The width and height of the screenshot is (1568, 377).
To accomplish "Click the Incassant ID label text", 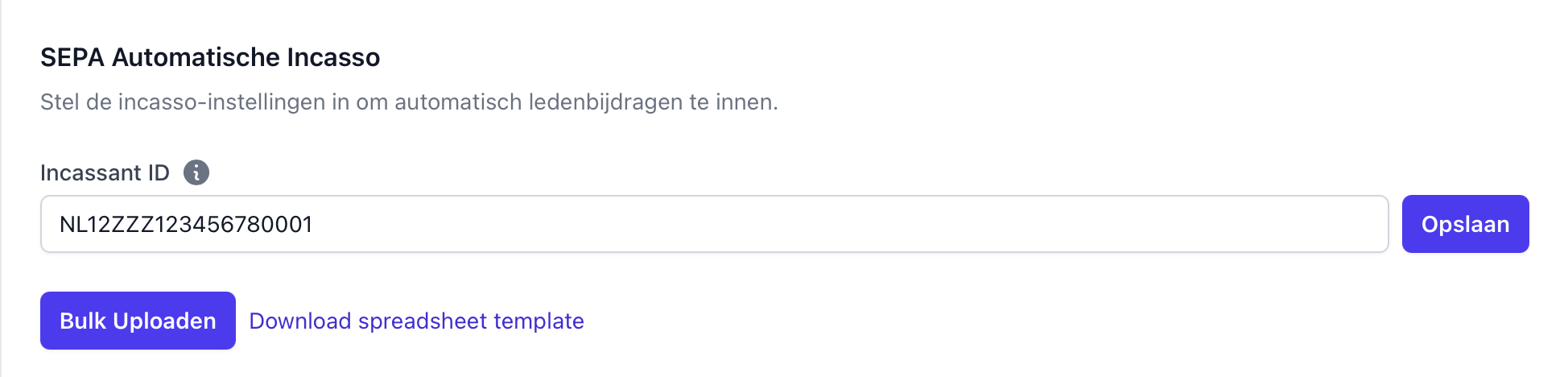I will pos(105,173).
